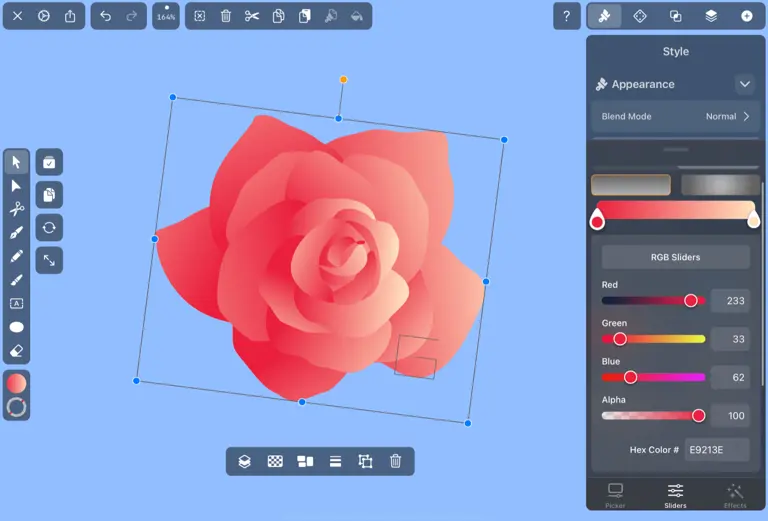Click the checkerboard icon in bottom bar
Screen dimensions: 768x521
tap(275, 461)
